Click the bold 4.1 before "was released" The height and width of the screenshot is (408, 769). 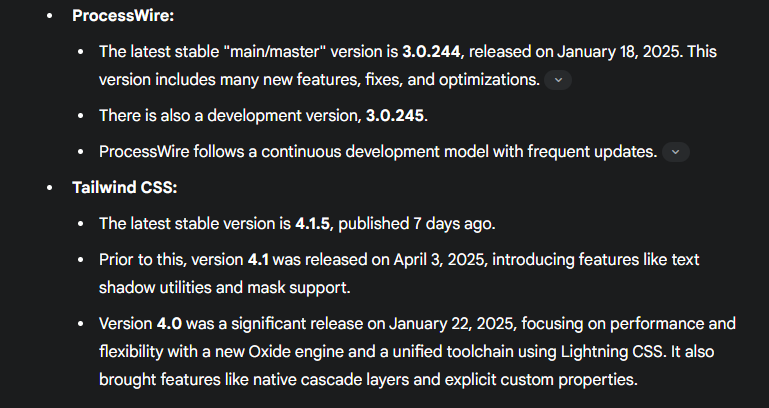(x=258, y=259)
